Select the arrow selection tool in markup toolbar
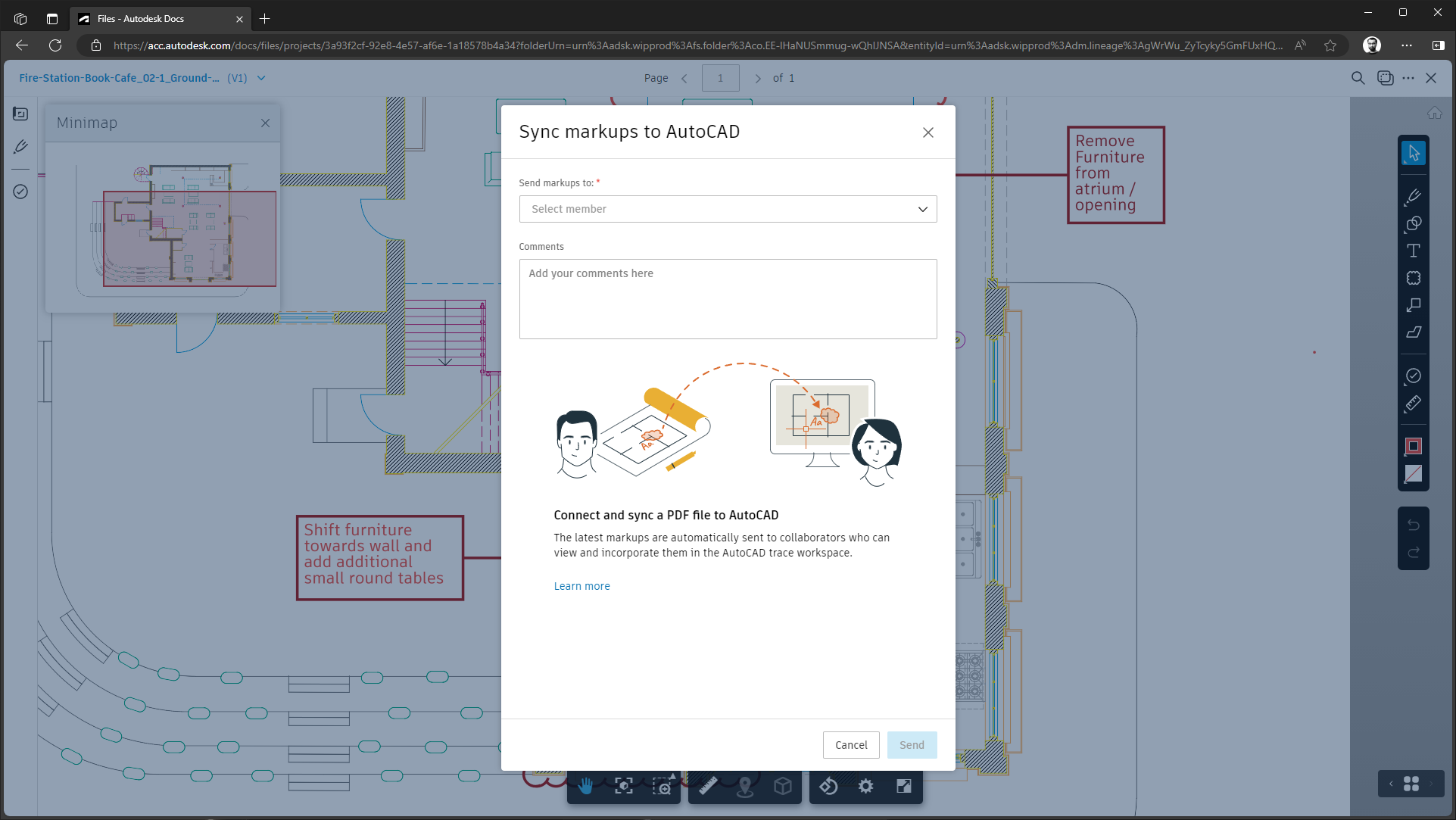Viewport: 1456px width, 820px height. tap(1413, 153)
